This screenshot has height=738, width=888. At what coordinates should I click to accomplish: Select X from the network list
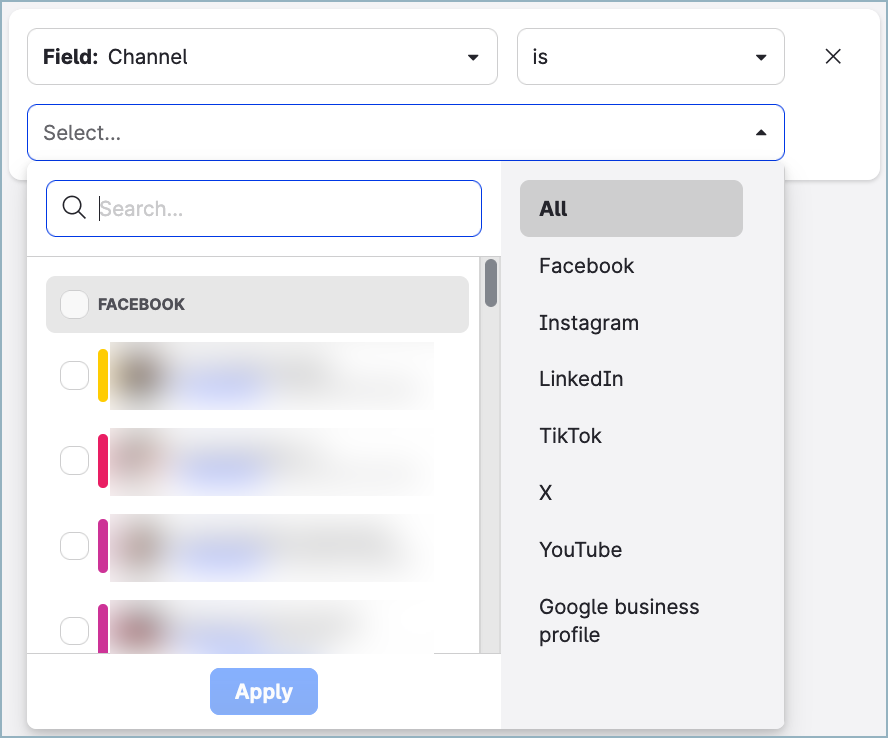click(546, 493)
